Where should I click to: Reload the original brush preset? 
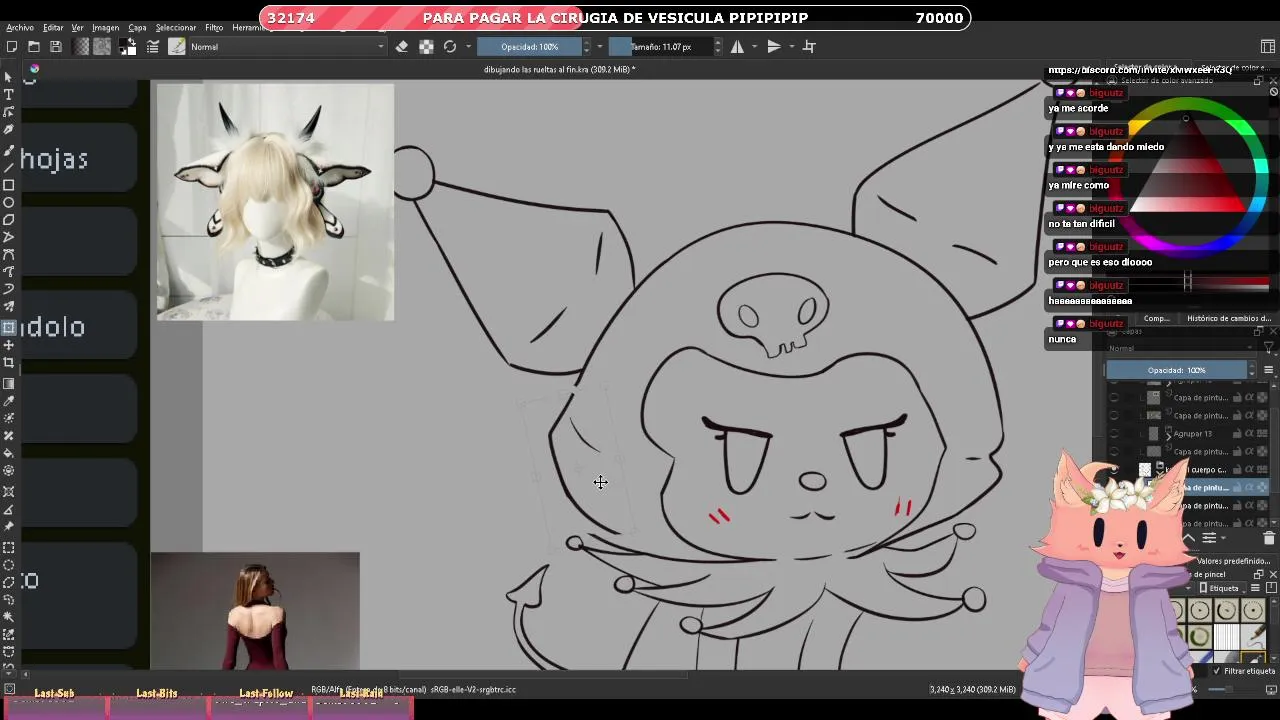450,46
